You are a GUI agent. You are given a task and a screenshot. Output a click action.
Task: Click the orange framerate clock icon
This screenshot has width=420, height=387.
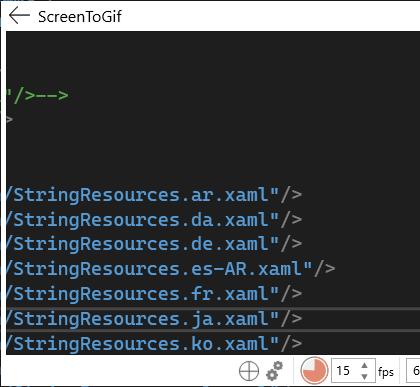coord(314,370)
